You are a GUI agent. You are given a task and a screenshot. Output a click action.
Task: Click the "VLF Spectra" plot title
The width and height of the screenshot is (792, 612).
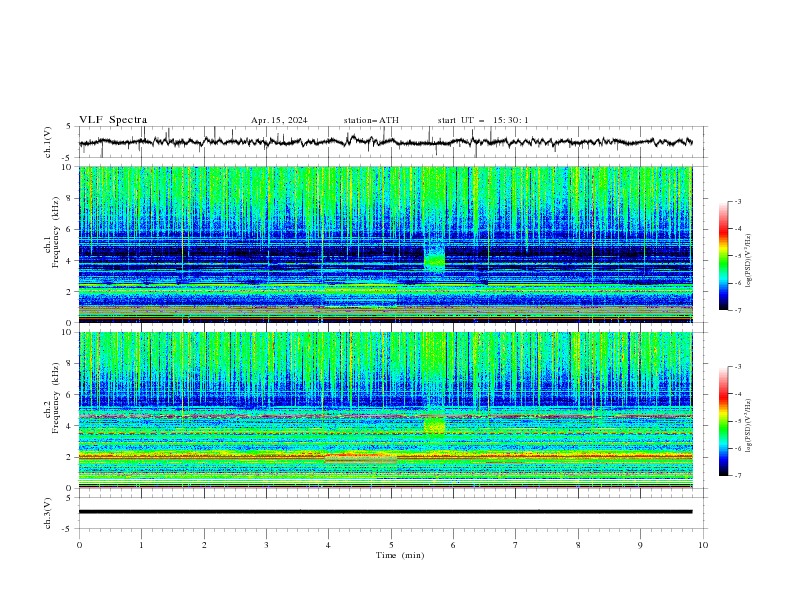(113, 120)
